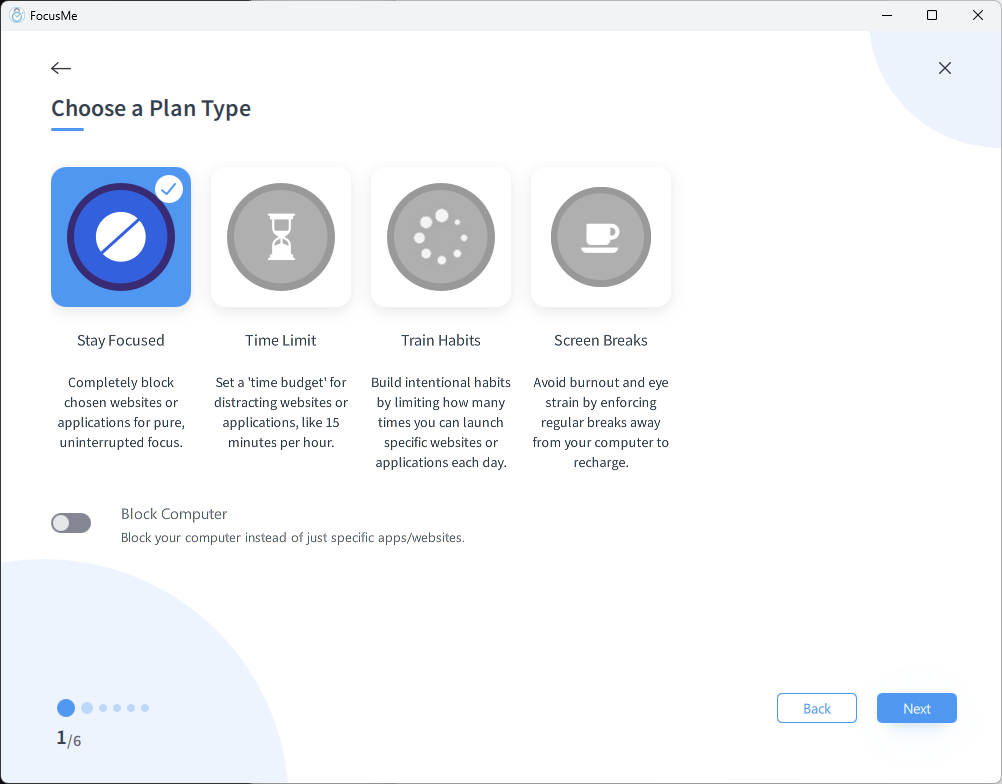Image resolution: width=1002 pixels, height=784 pixels.
Task: Click the Back button
Action: tap(817, 708)
